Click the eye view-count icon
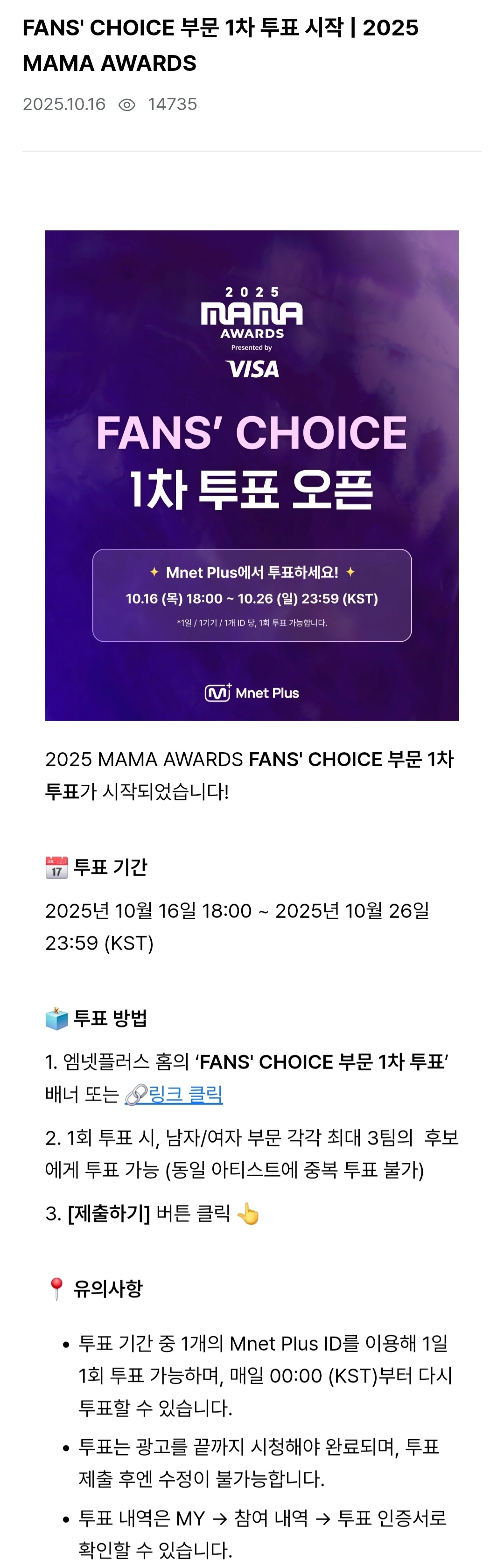 pyautogui.click(x=126, y=104)
